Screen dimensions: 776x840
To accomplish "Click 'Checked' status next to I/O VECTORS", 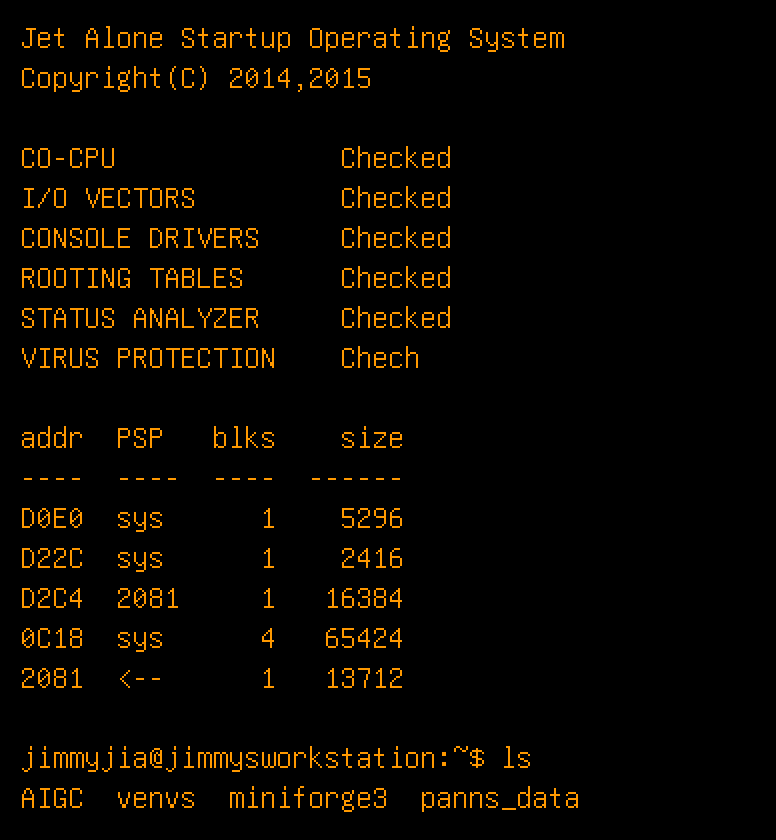I will 396,198.
